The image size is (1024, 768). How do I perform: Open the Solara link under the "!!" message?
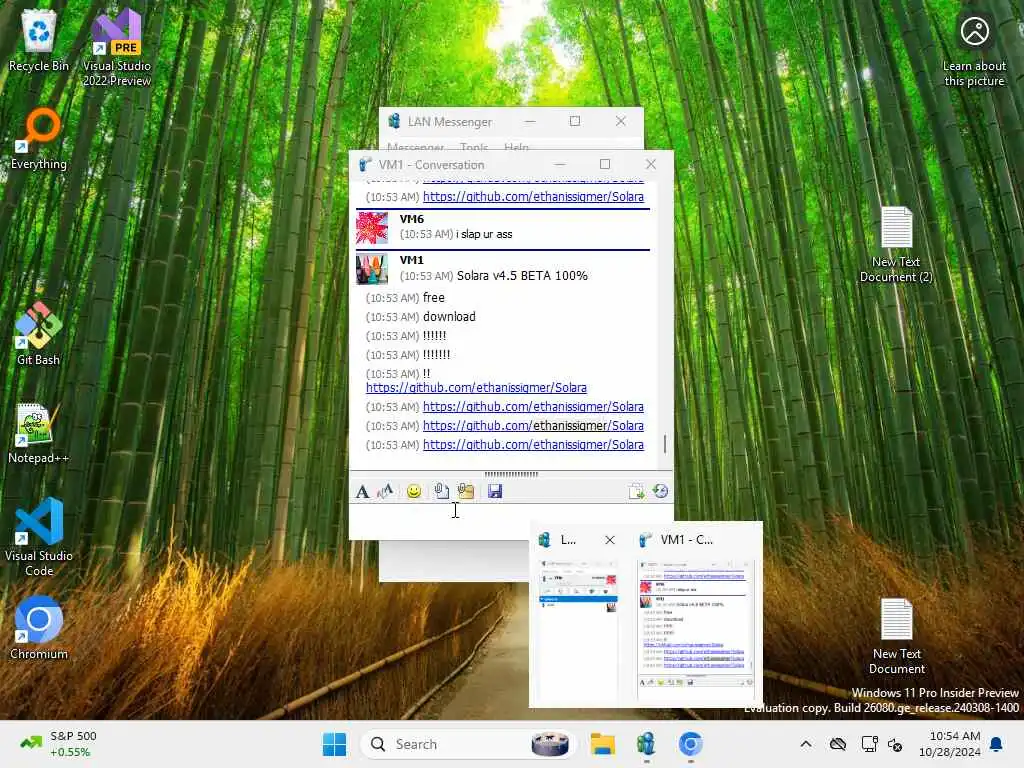(x=476, y=388)
